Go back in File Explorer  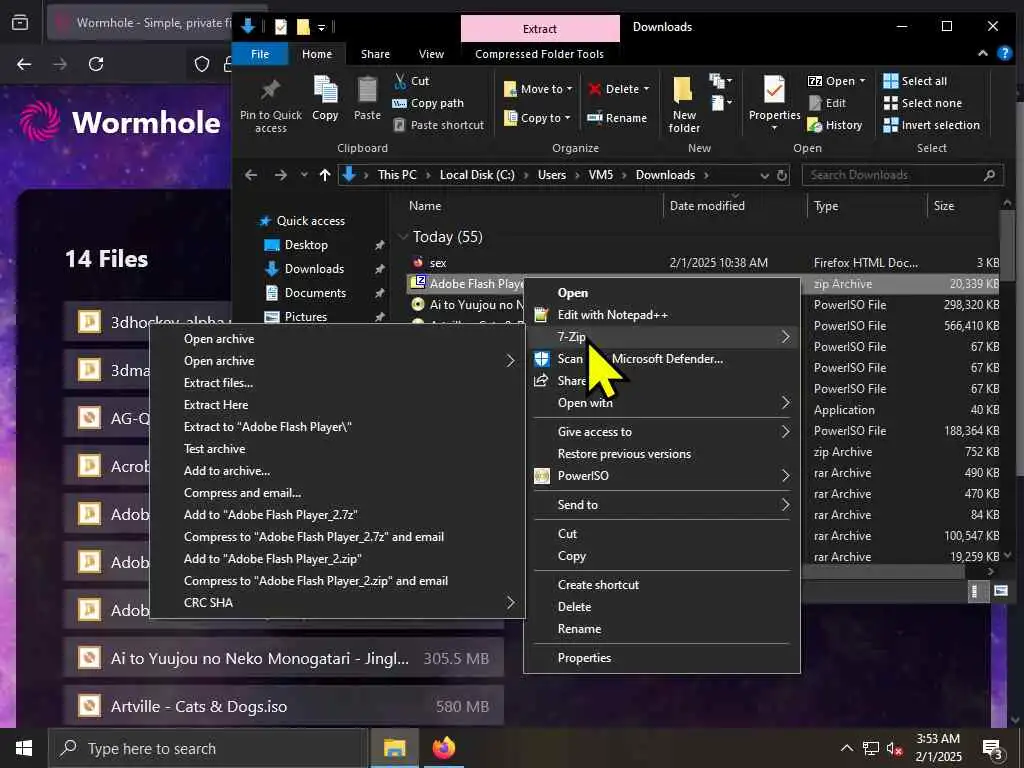[x=251, y=175]
